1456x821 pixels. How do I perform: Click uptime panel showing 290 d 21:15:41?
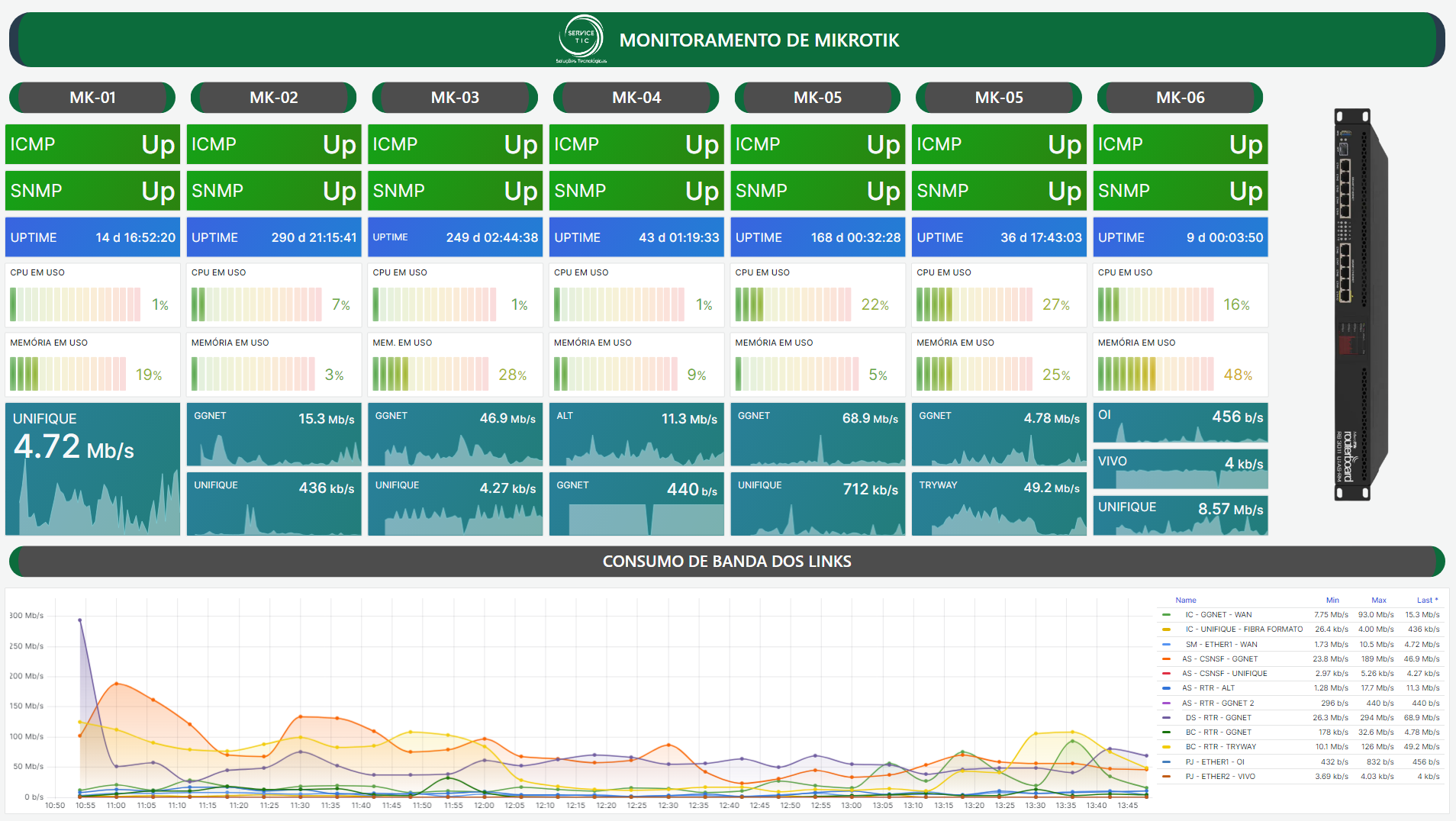274,237
